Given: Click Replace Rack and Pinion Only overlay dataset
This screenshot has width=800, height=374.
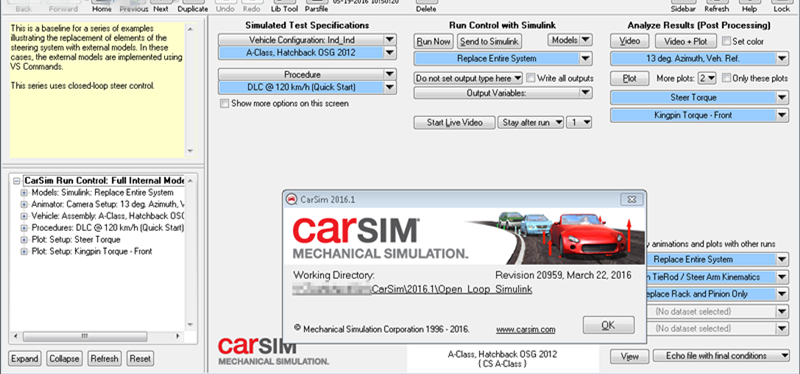Looking at the screenshot, I should pyautogui.click(x=711, y=294).
